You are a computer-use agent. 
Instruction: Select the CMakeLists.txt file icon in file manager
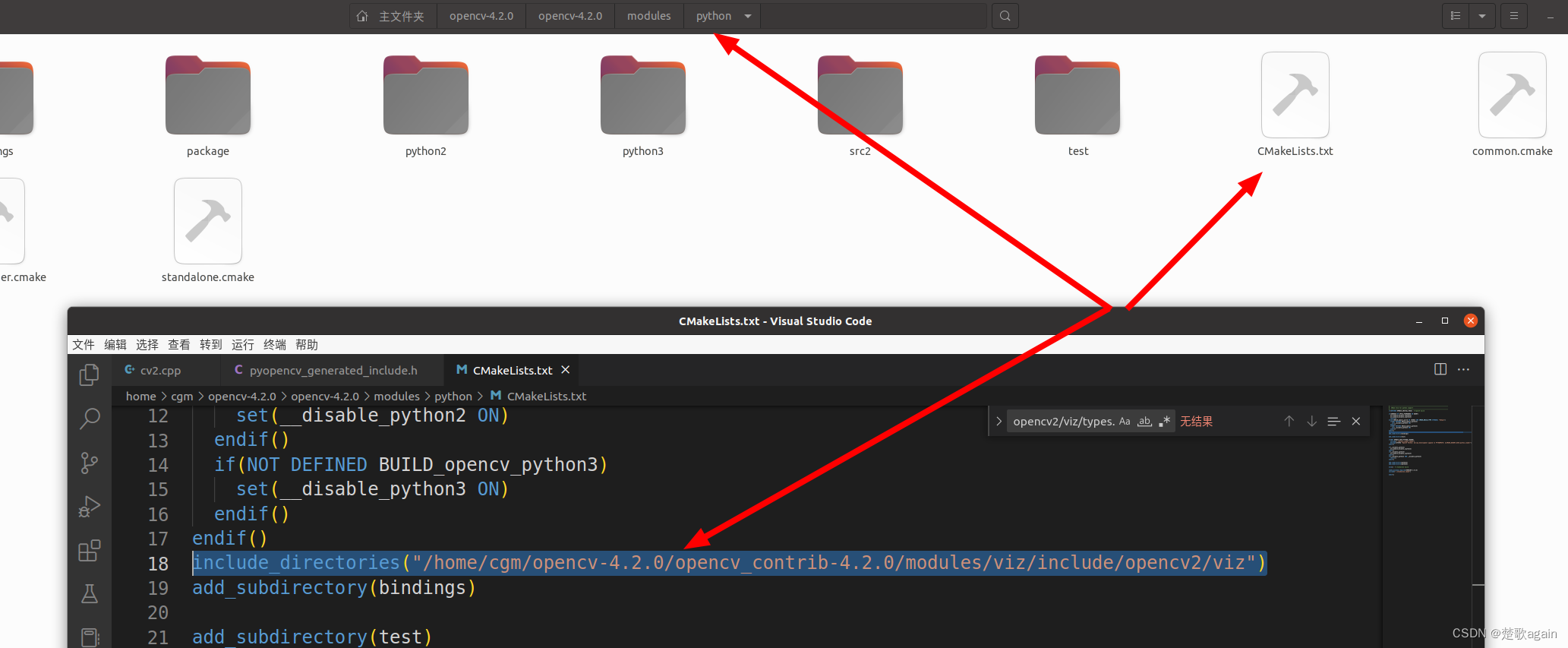(x=1295, y=95)
